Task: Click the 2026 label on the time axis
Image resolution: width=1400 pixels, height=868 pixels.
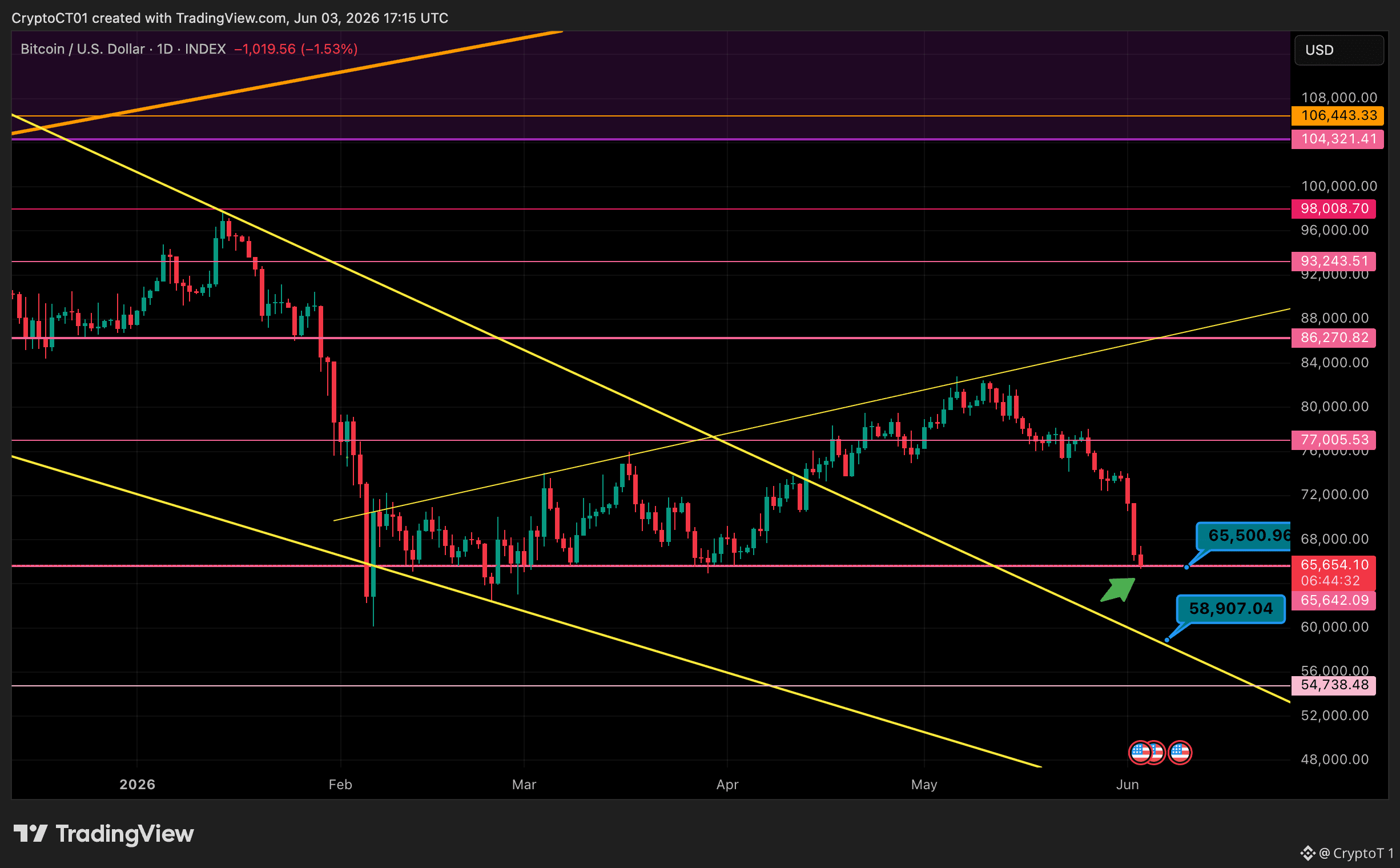Action: [137, 785]
